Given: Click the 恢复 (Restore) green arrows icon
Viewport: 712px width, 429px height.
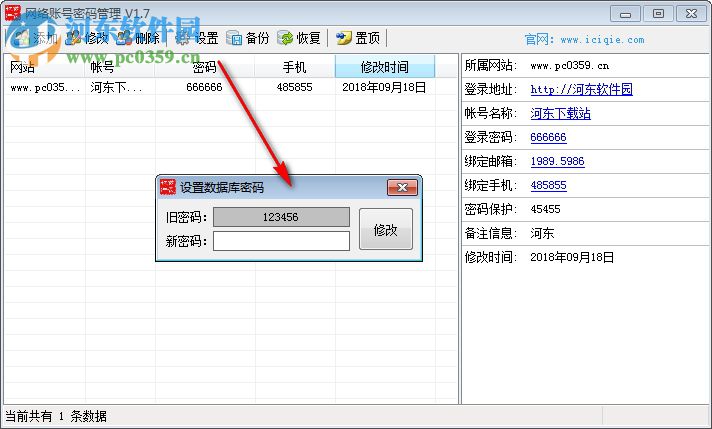Looking at the screenshot, I should [285, 39].
